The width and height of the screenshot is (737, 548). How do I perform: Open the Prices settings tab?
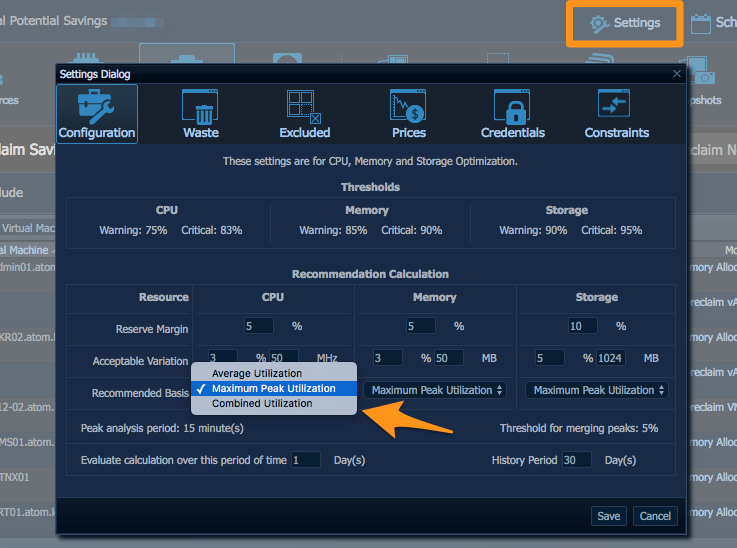coord(408,114)
